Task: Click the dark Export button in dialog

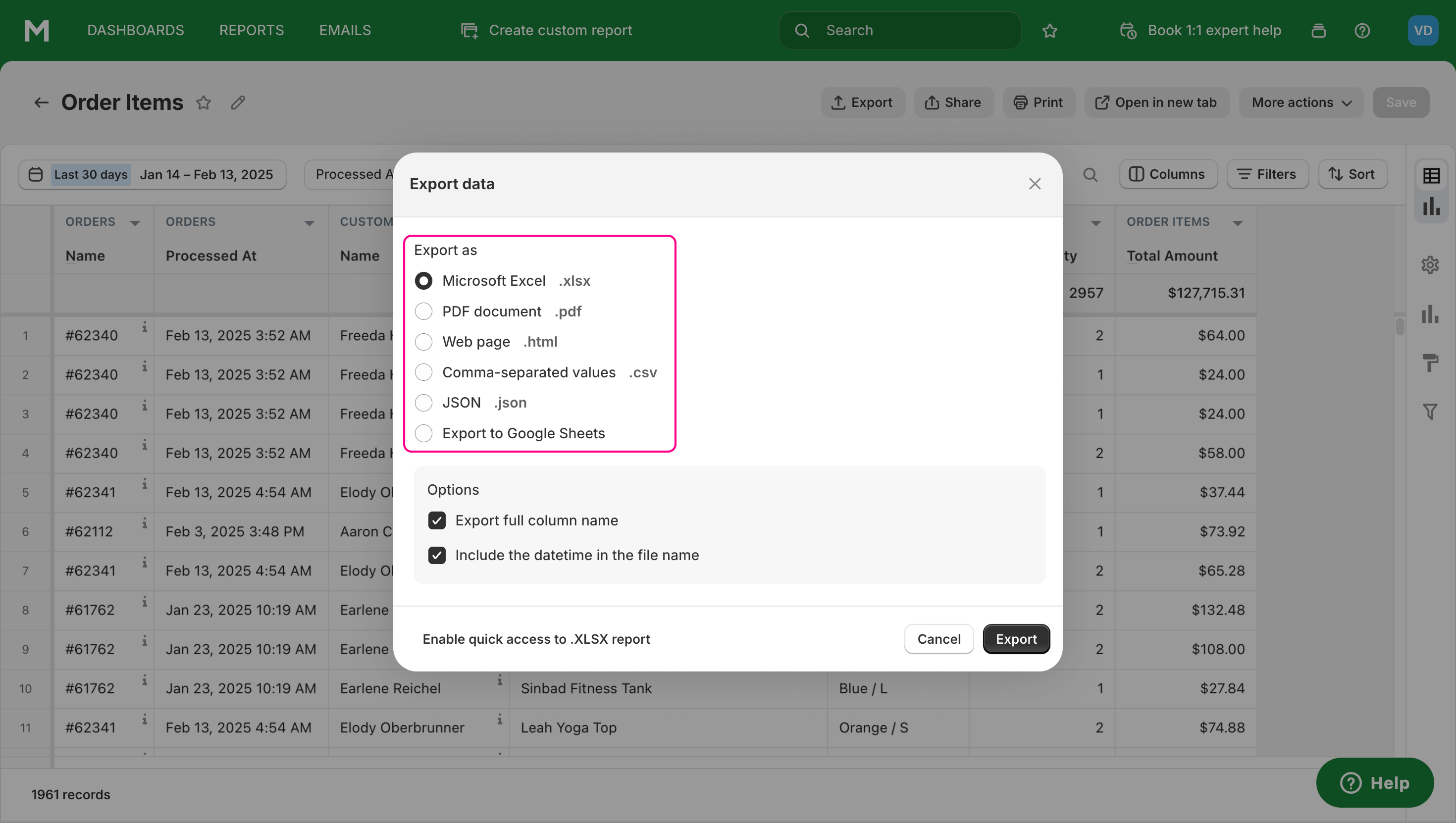Action: tap(1016, 639)
